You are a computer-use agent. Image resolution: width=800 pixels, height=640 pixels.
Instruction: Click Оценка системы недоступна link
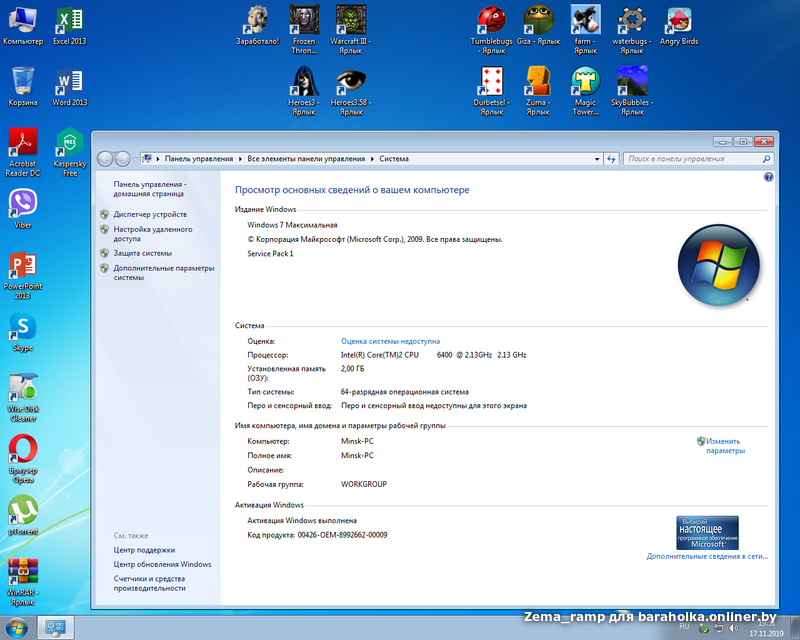(x=390, y=341)
